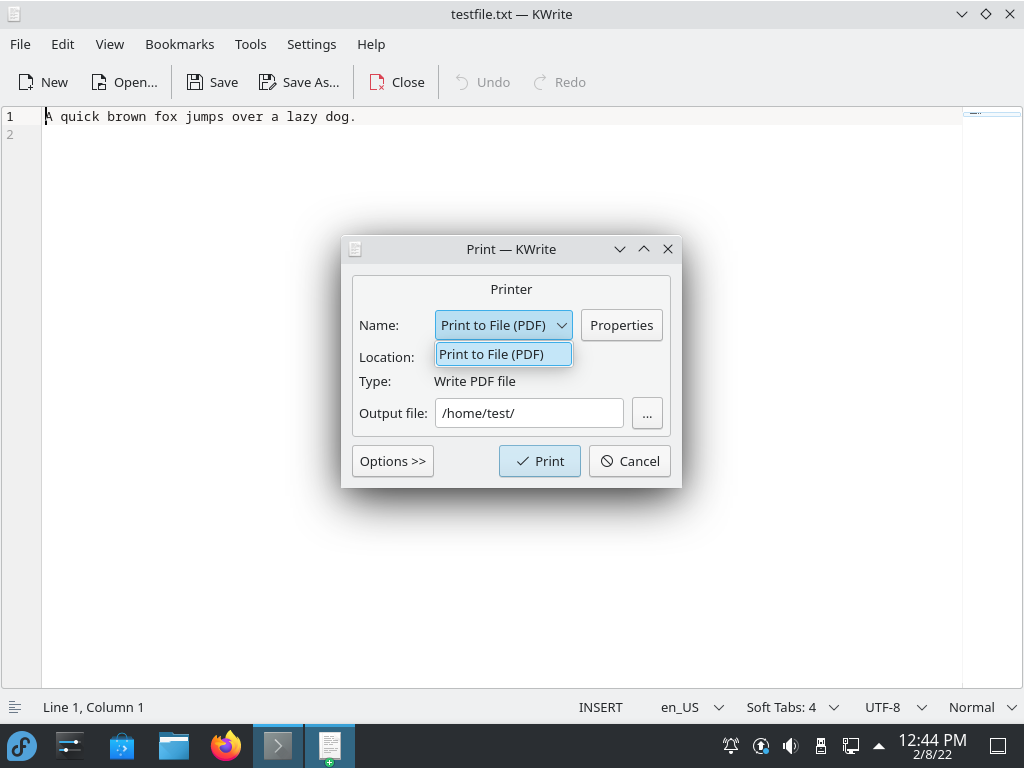The image size is (1024, 768).
Task: Click the Redo toolbar button
Action: point(560,82)
